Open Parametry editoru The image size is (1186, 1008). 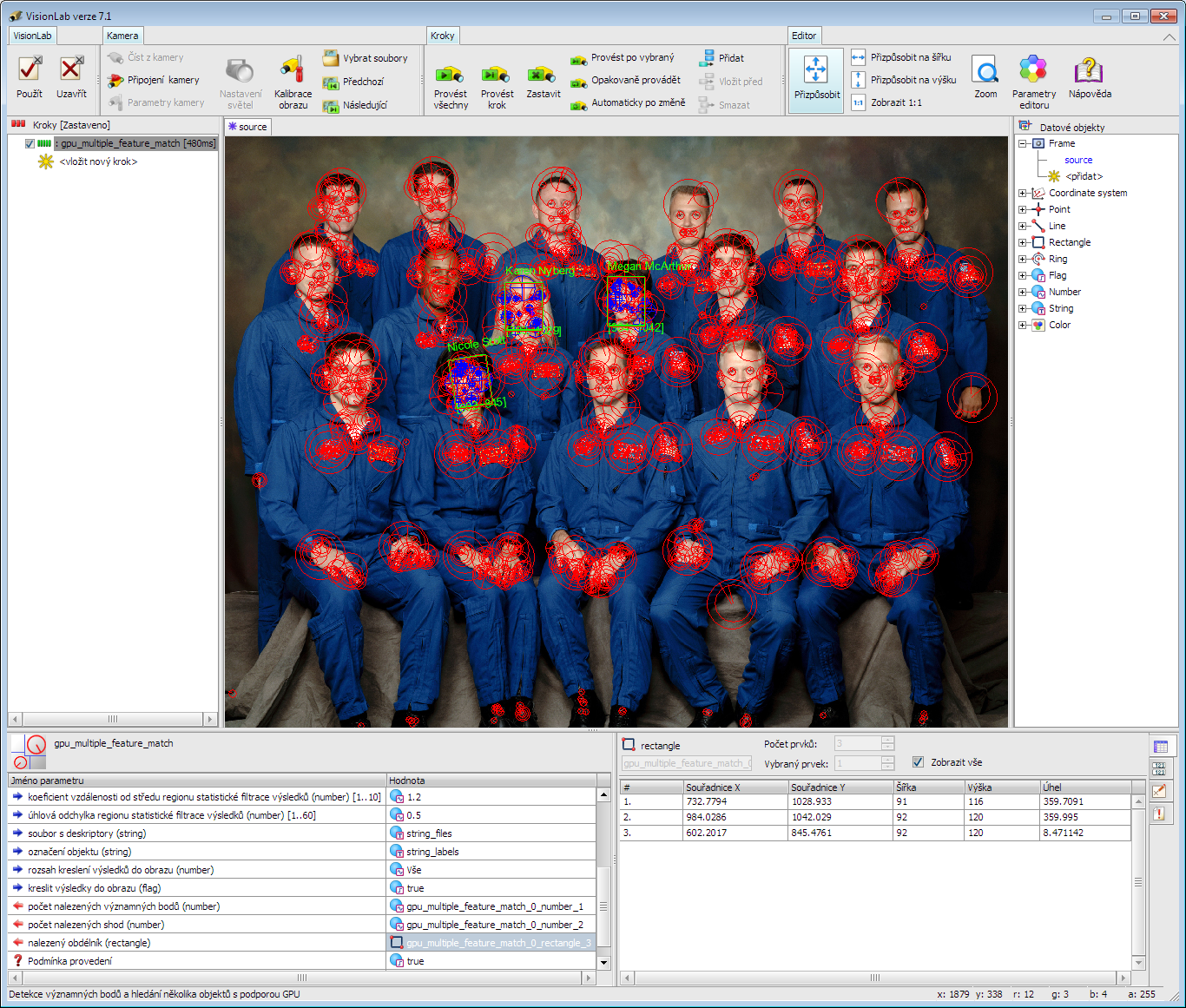point(1033,69)
